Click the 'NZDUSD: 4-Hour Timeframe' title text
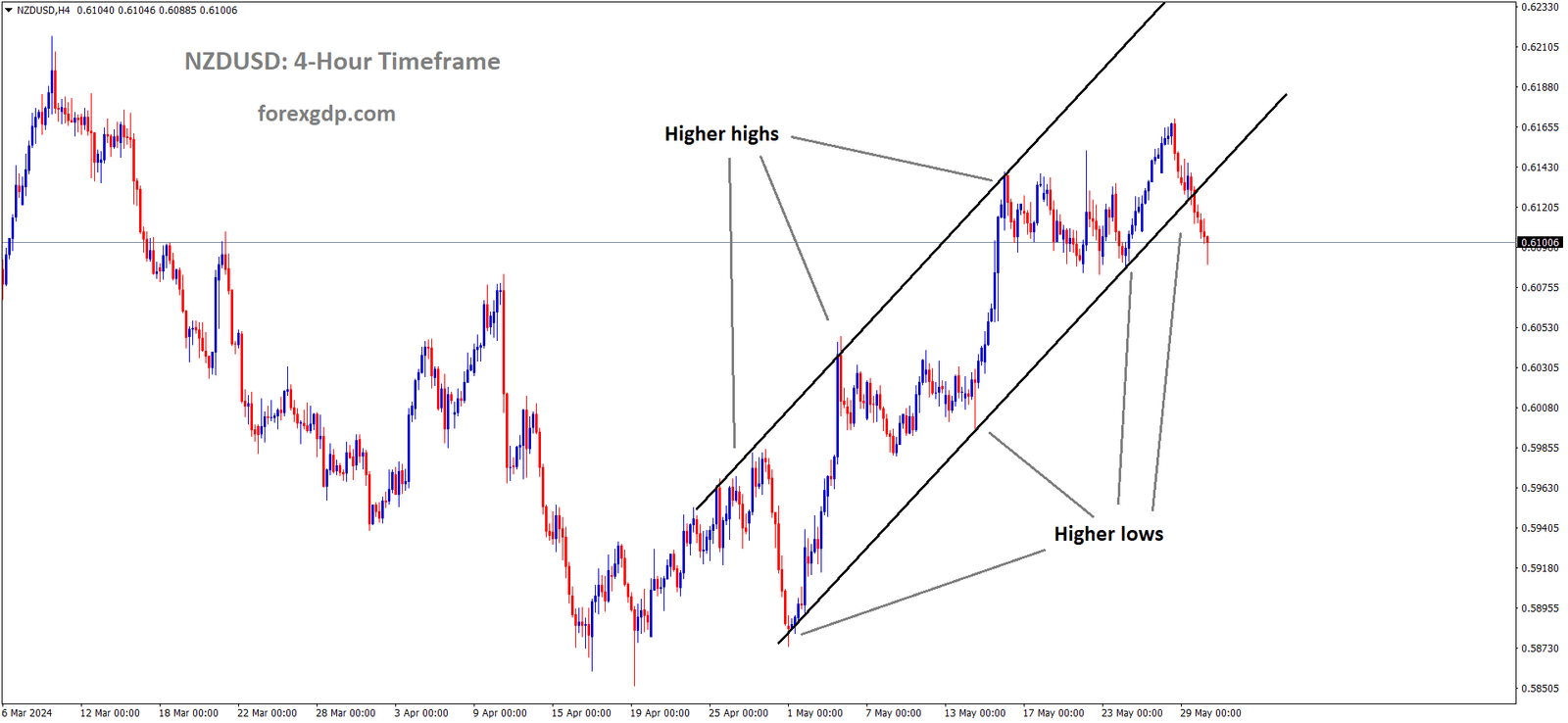 [x=342, y=62]
